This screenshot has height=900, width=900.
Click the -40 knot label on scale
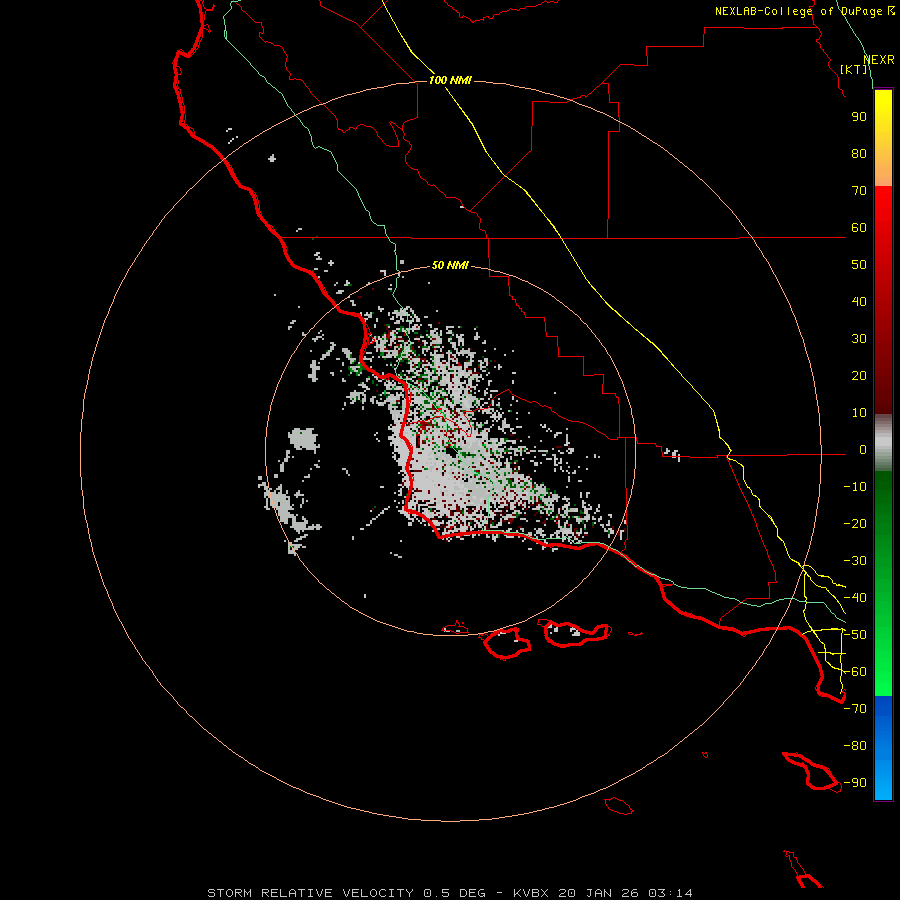[855, 598]
